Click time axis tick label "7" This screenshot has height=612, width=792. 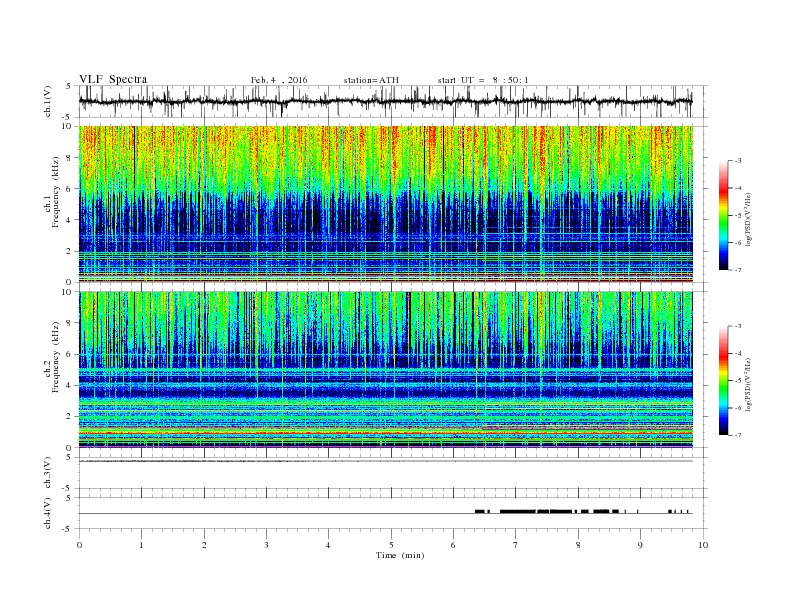click(516, 545)
